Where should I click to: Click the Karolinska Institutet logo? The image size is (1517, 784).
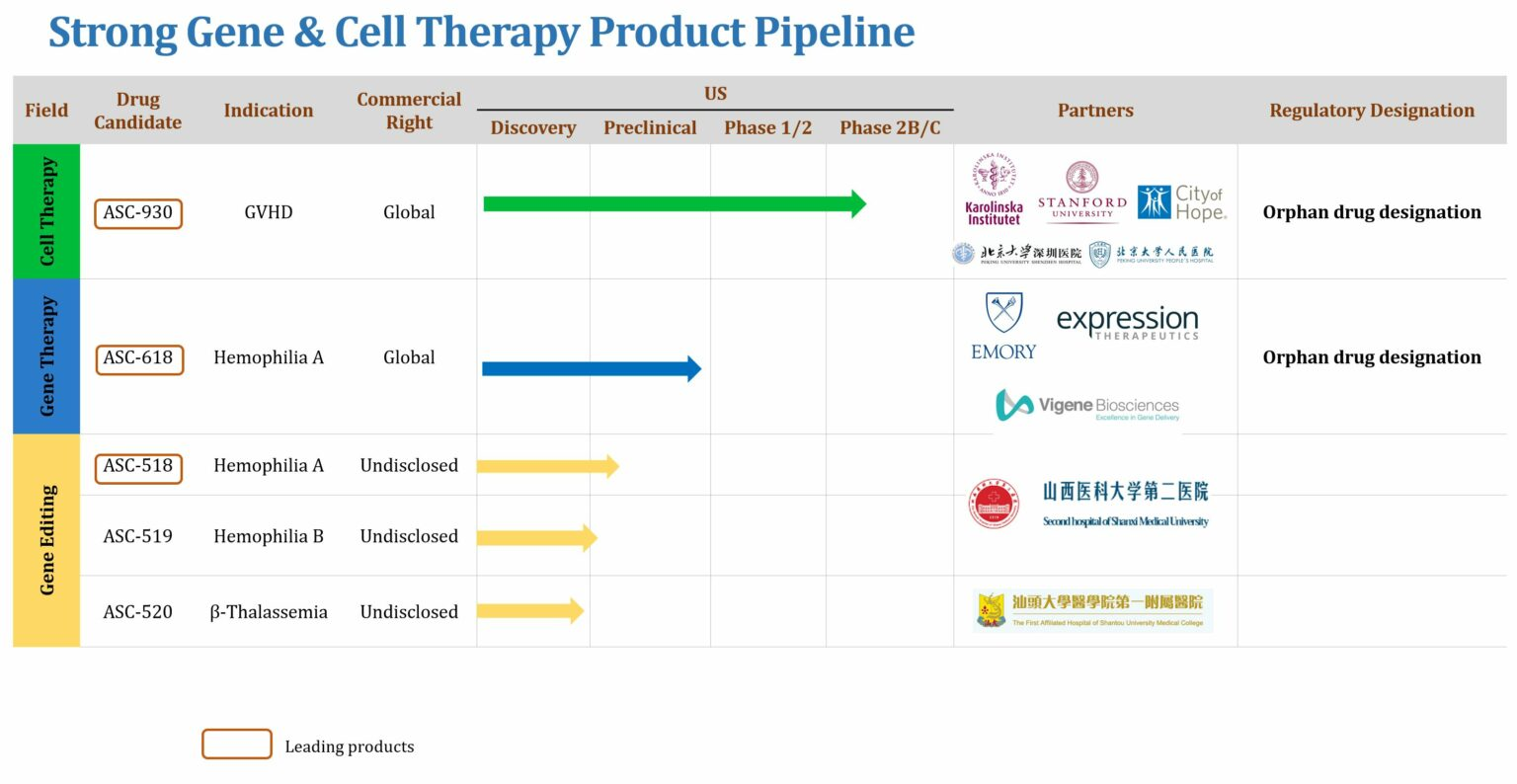pos(994,191)
